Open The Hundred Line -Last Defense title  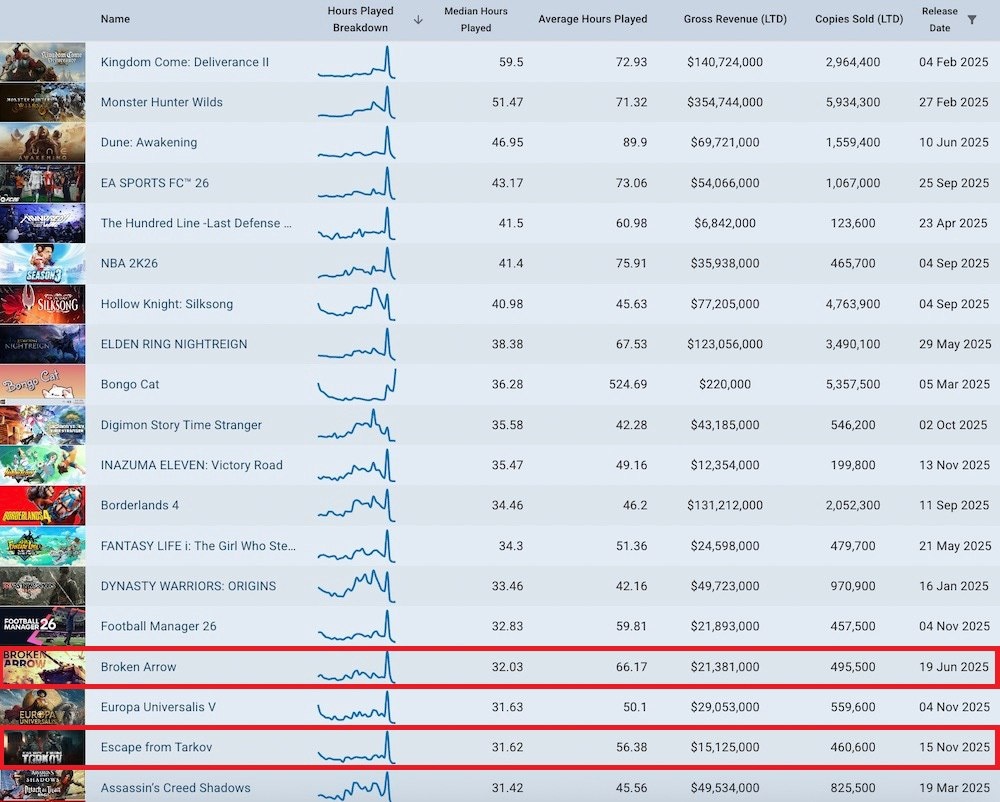(196, 223)
